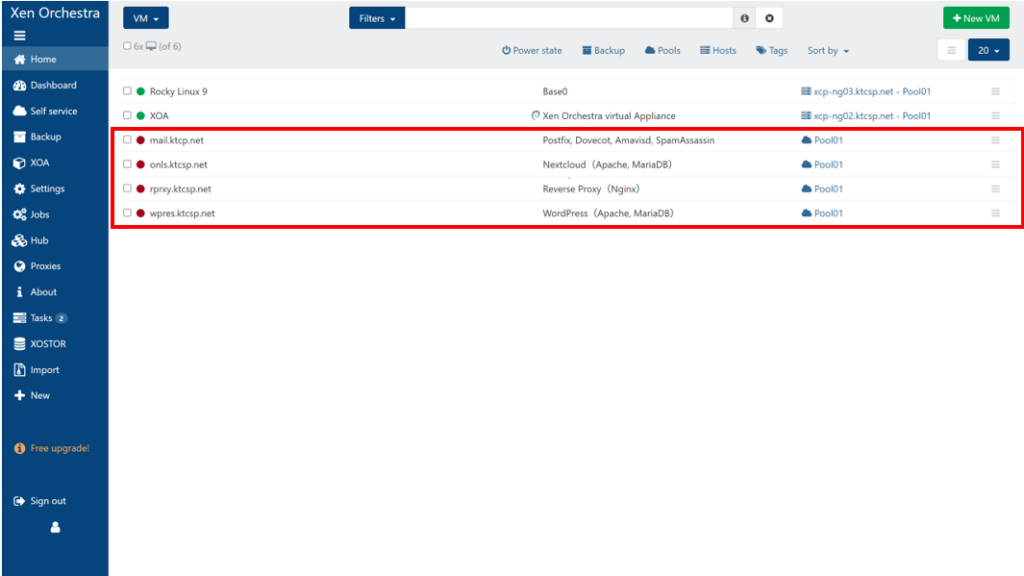Screen dimensions: 1024x576
Task: Open Pool01 link for onls.ktcsp.net
Action: point(827,165)
